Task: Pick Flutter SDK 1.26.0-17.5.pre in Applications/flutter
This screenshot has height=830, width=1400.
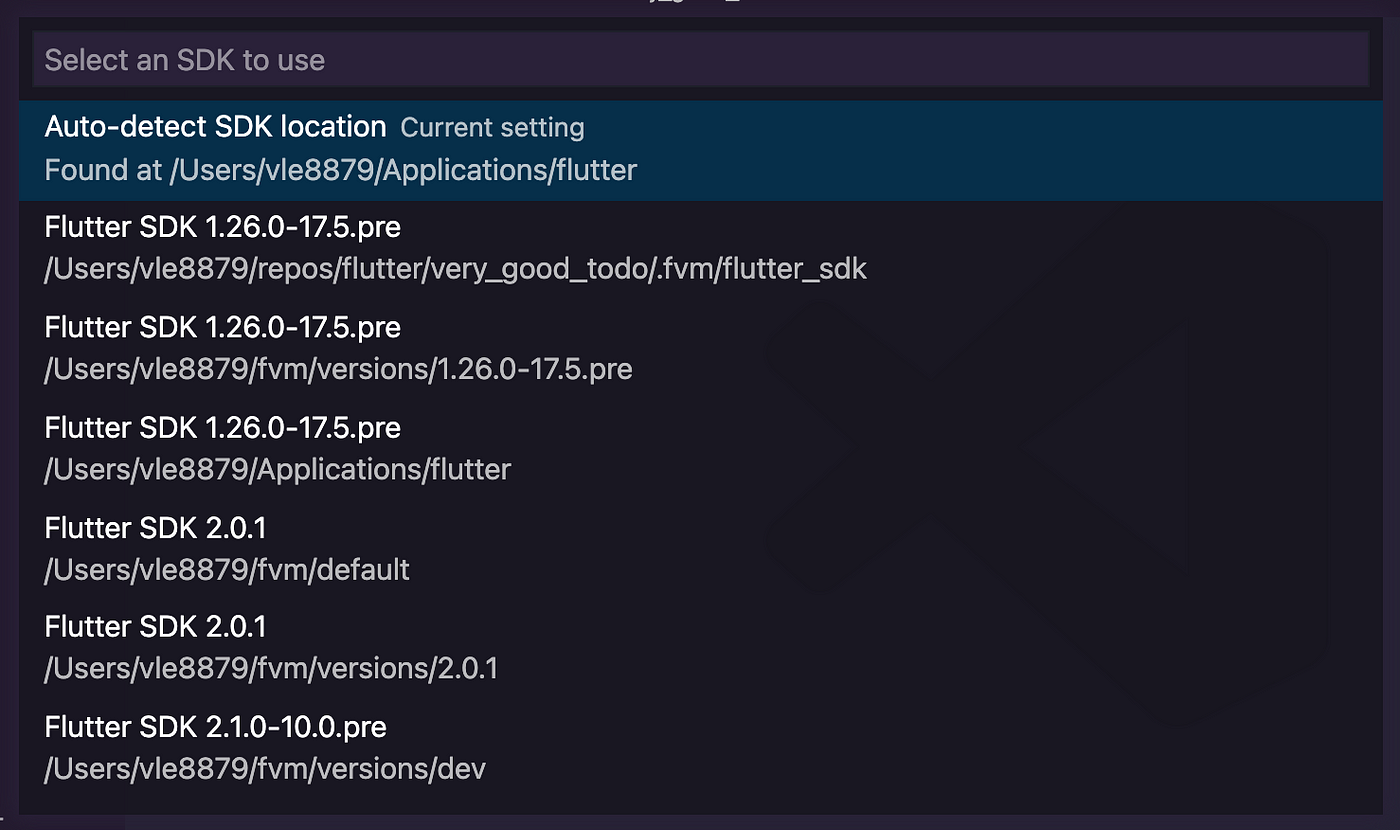Action: pyautogui.click(x=700, y=450)
